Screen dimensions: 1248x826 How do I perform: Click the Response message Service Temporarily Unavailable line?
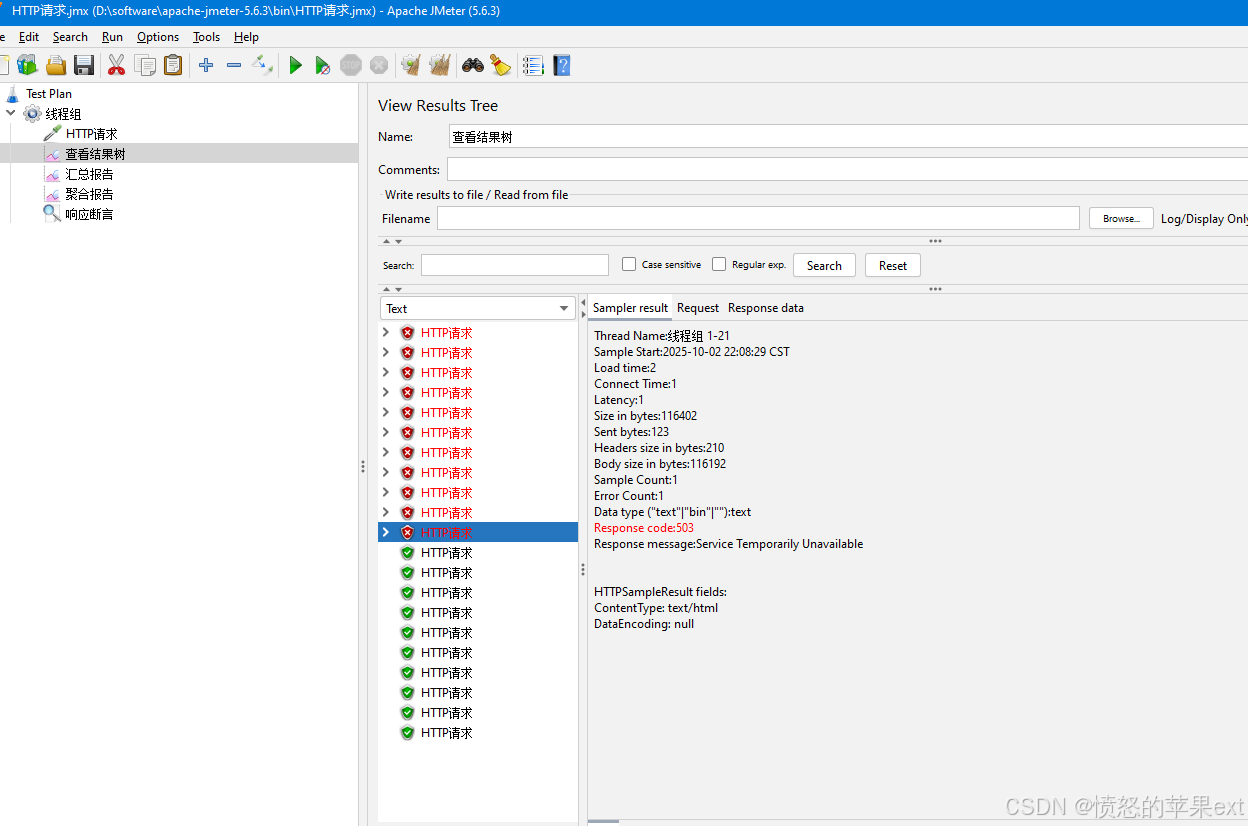coord(728,544)
